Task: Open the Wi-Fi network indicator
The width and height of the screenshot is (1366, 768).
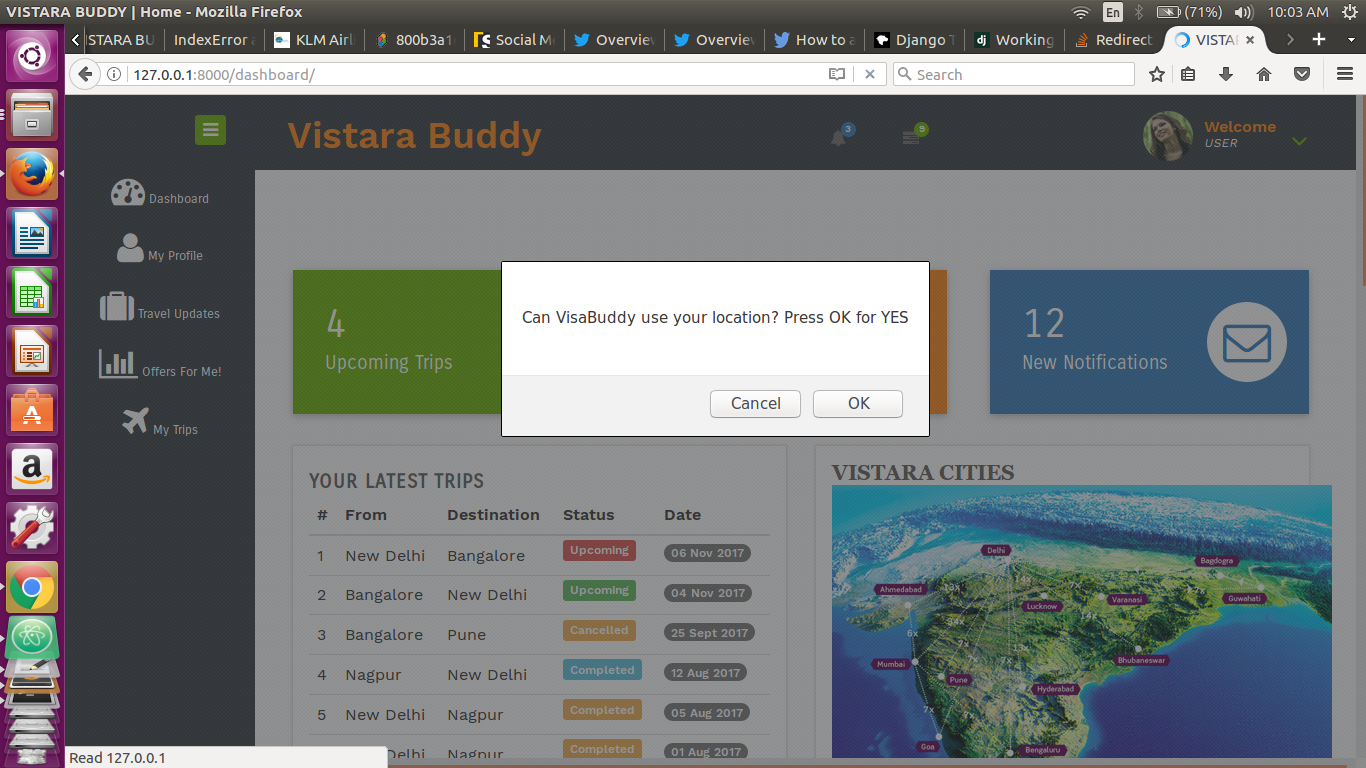Action: pos(1080,12)
